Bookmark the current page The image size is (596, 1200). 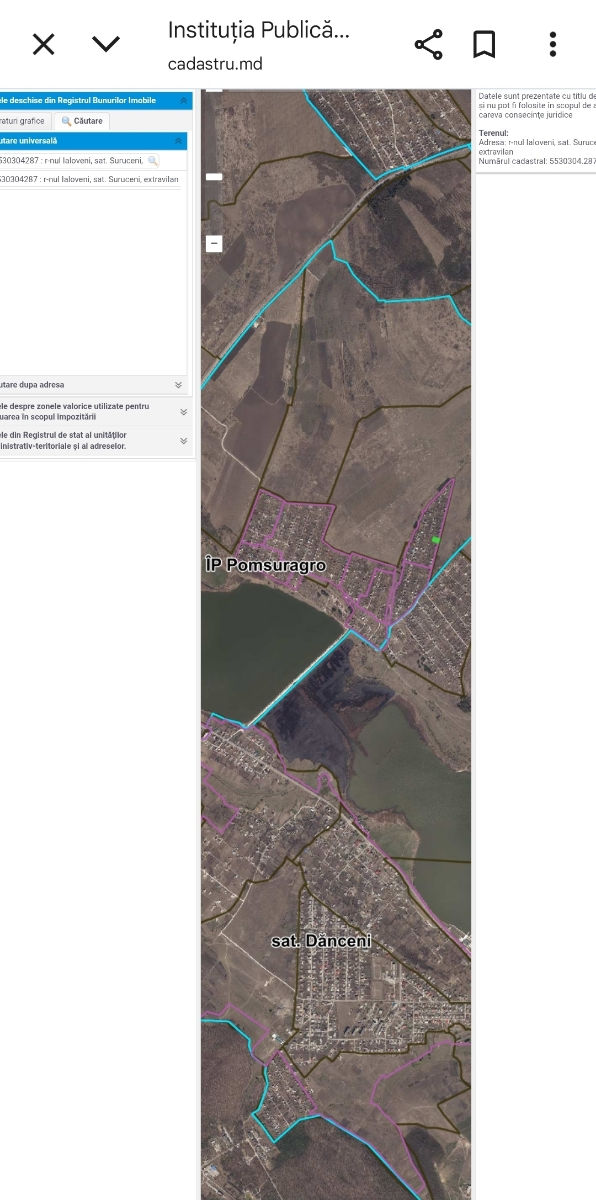[485, 44]
